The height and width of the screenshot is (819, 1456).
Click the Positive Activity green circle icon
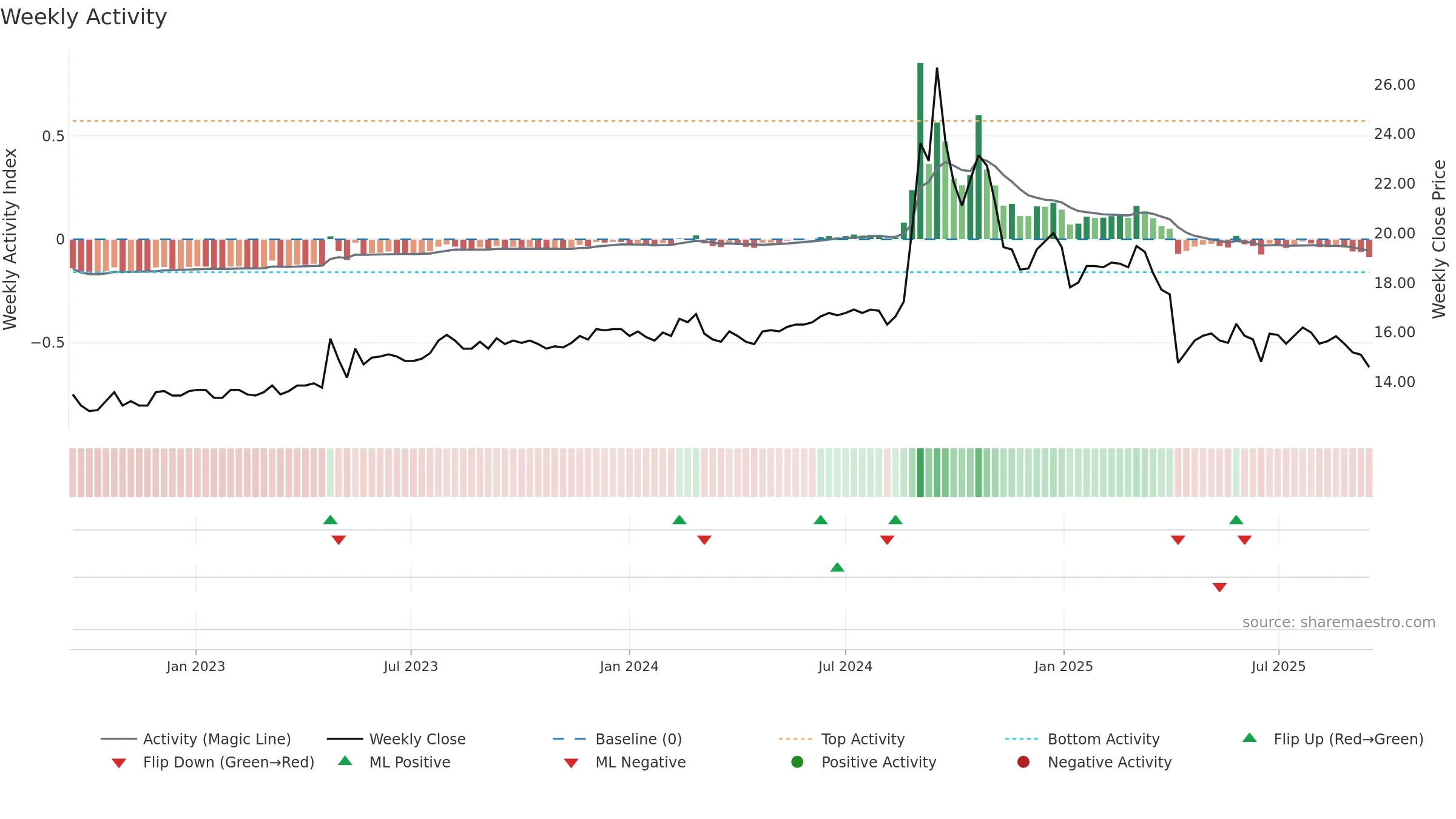(797, 761)
